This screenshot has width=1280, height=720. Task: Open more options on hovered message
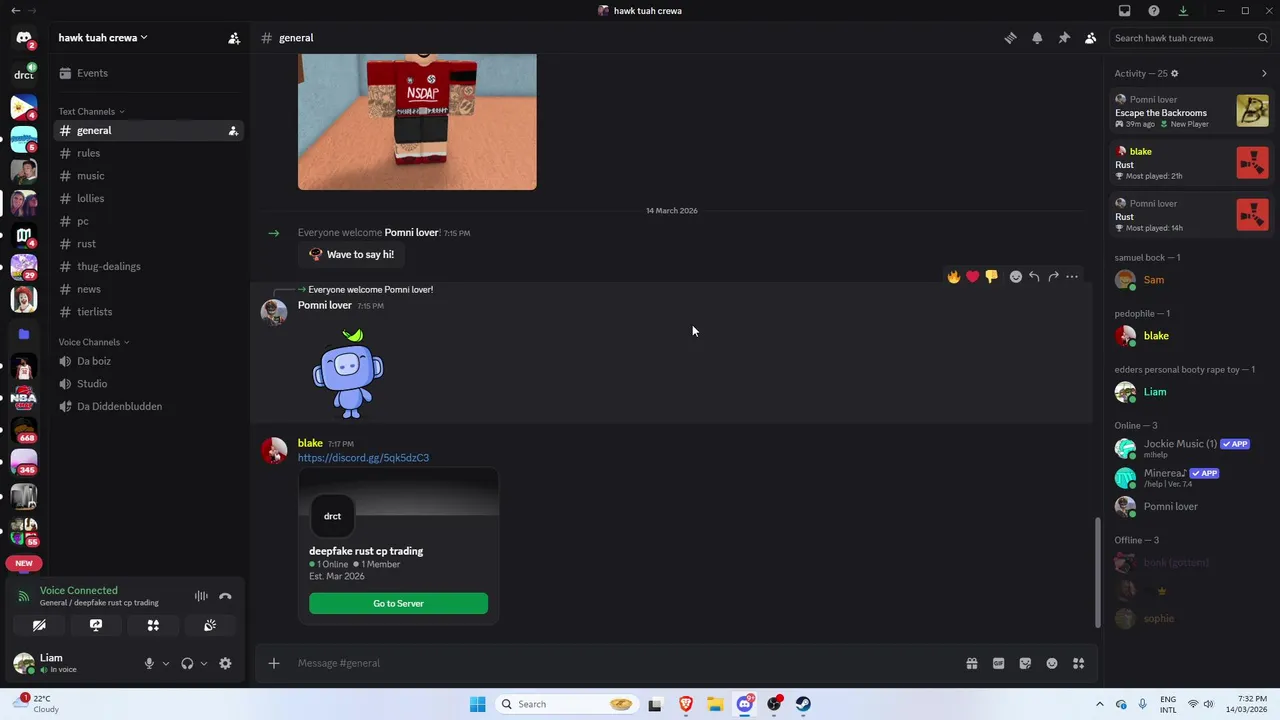1072,277
